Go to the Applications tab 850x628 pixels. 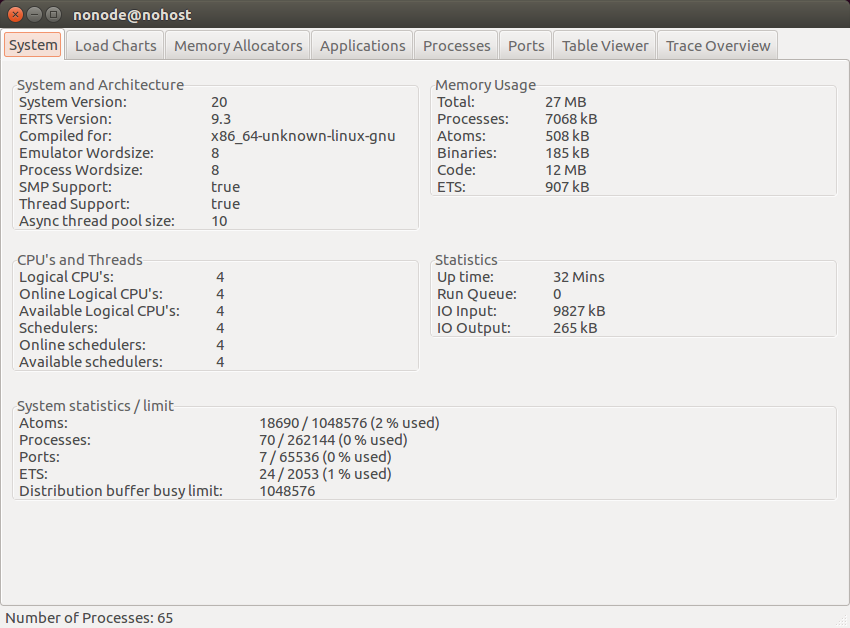[x=362, y=45]
